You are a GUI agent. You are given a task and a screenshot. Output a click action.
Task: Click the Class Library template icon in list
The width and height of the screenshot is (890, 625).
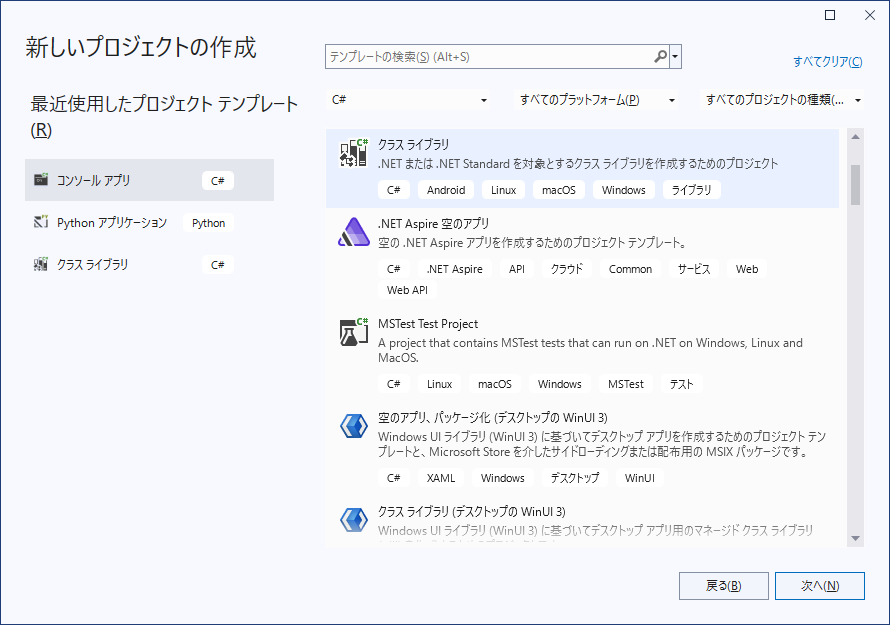click(354, 153)
